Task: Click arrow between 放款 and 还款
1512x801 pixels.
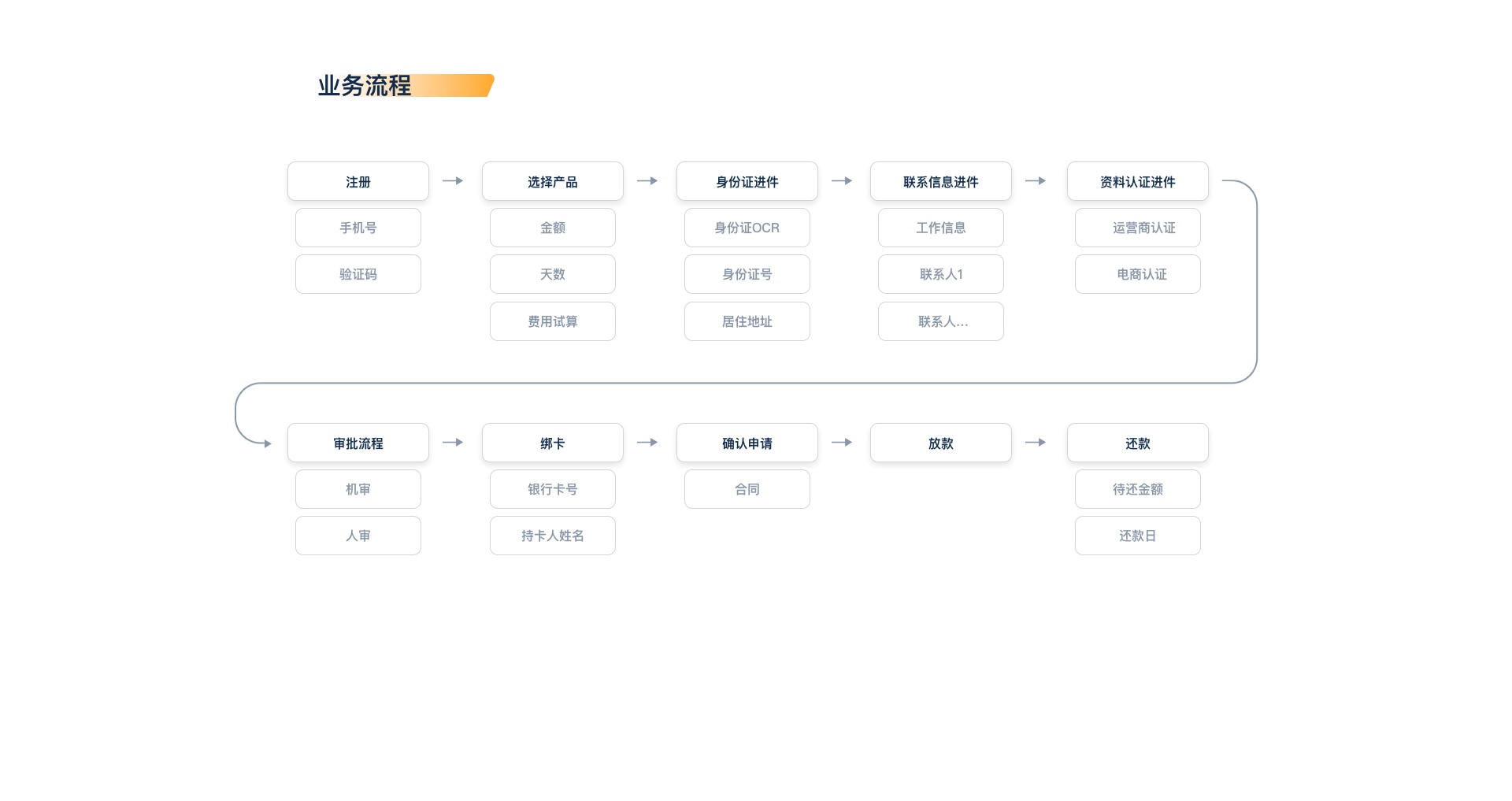Action: coord(1036,443)
